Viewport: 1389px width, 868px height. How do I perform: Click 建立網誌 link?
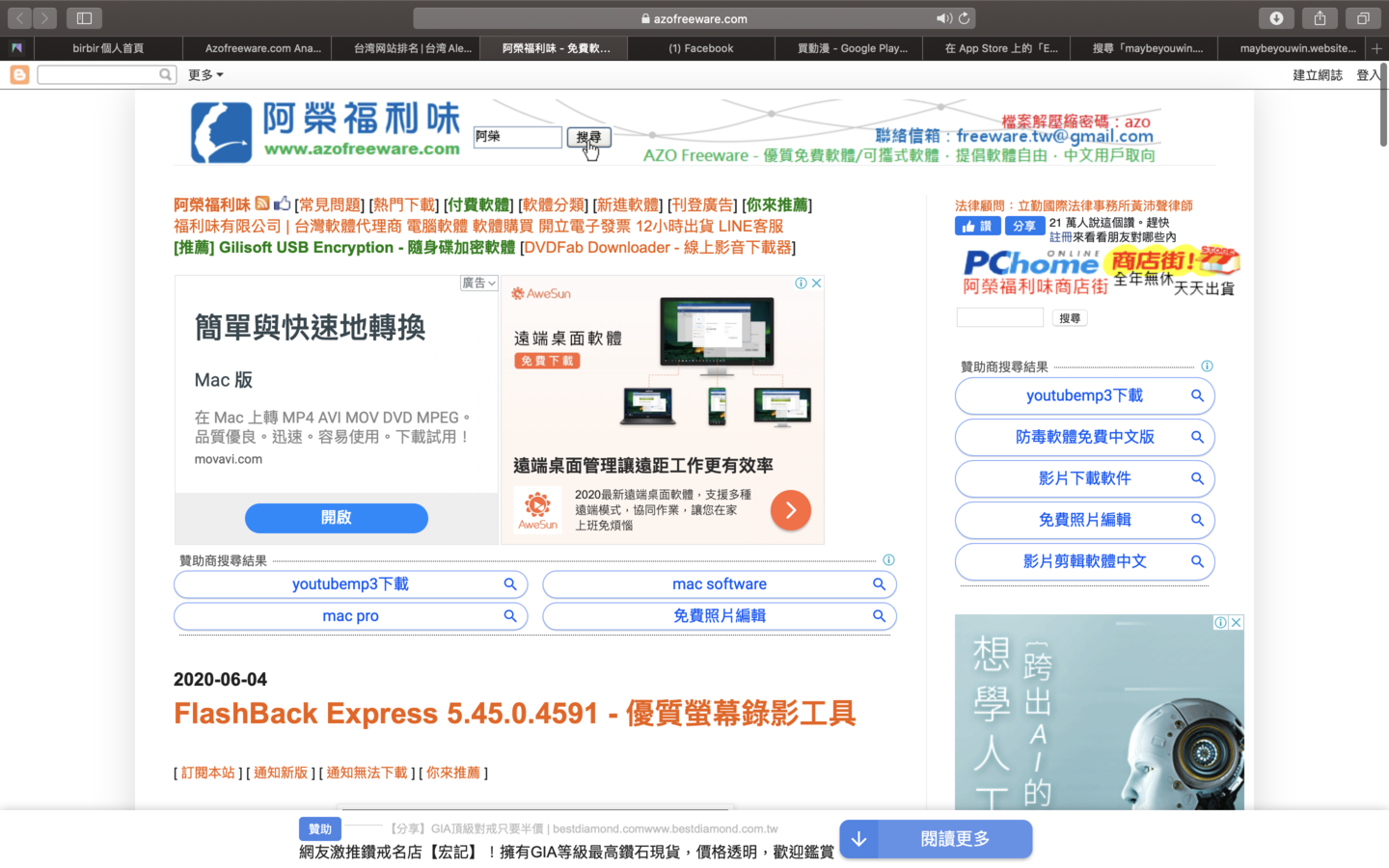(x=1318, y=75)
